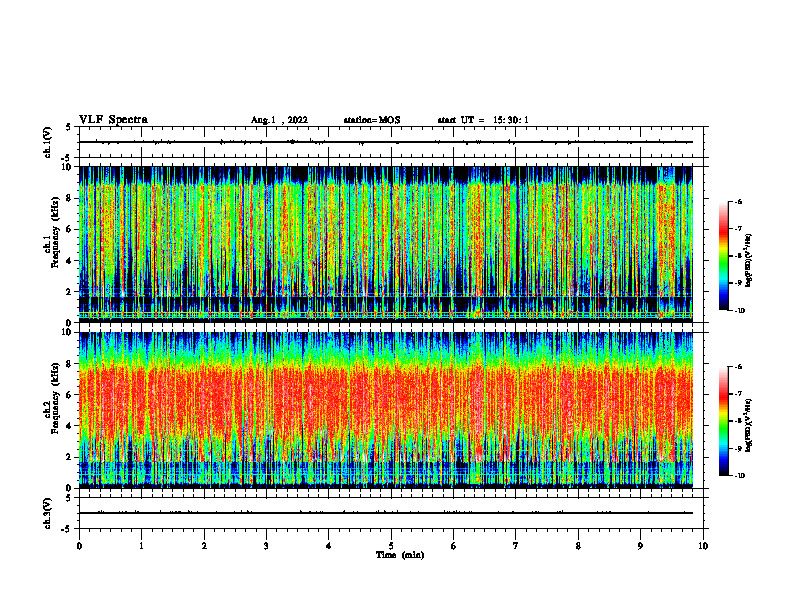This screenshot has width=792, height=612.
Task: Click the ch.1 voltage waveform trace
Action: tap(386, 142)
